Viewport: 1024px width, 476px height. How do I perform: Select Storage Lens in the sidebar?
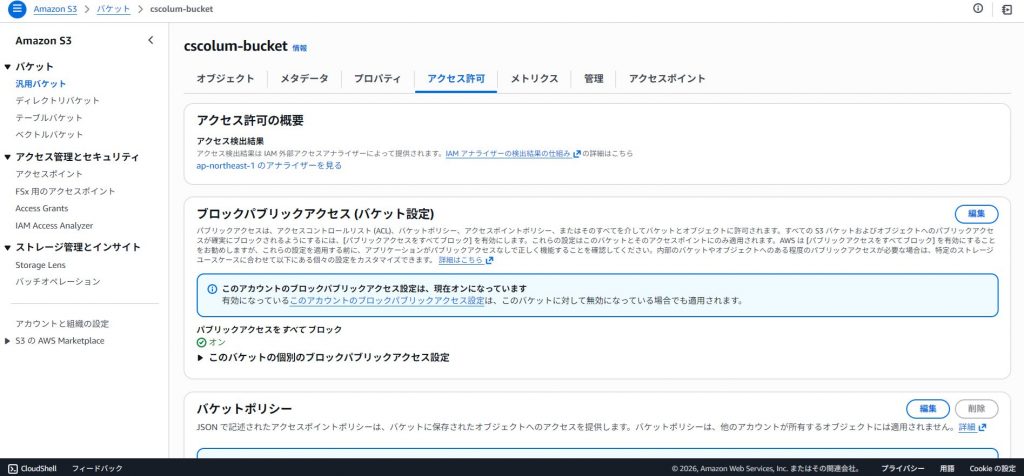[x=43, y=266]
